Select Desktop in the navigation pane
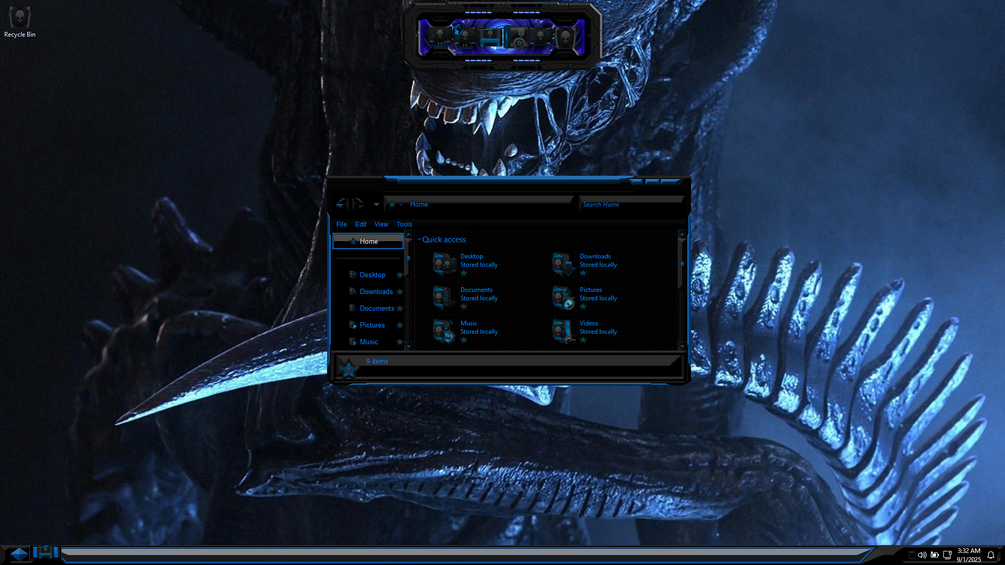Viewport: 1005px width, 565px height. click(372, 275)
